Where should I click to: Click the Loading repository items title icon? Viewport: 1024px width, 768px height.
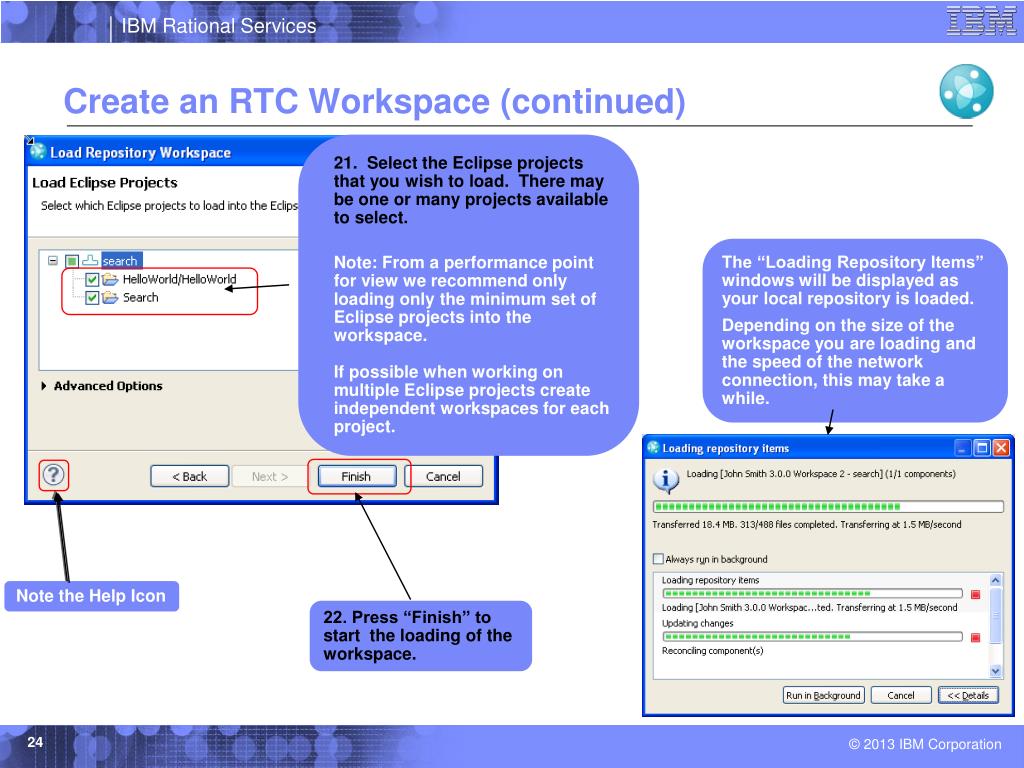tap(652, 447)
